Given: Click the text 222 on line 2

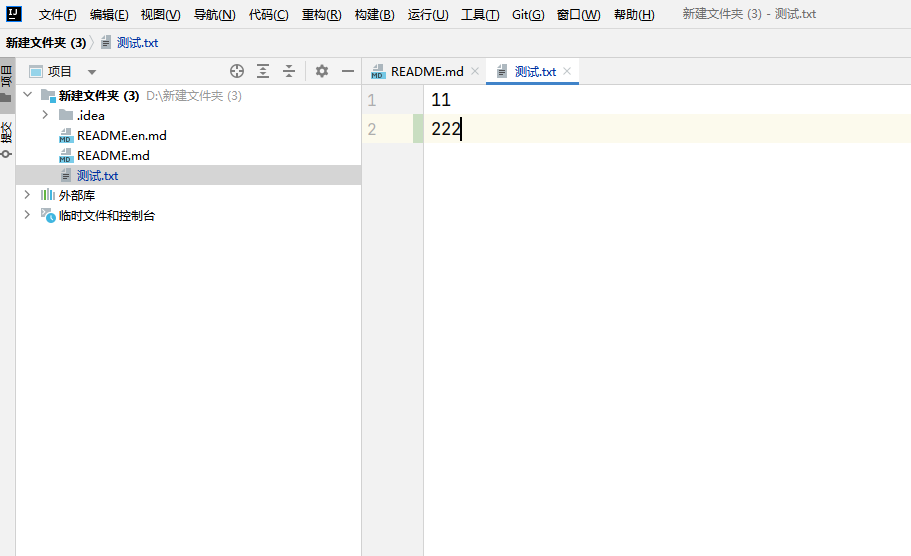Looking at the screenshot, I should click(x=446, y=128).
